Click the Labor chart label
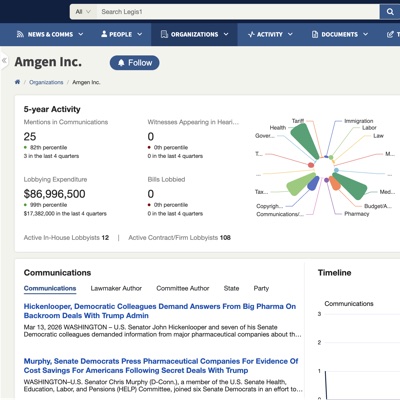The width and height of the screenshot is (400, 400). 369,128
